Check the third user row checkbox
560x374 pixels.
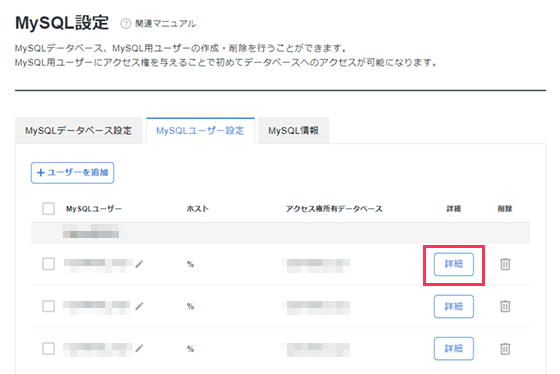click(x=49, y=348)
